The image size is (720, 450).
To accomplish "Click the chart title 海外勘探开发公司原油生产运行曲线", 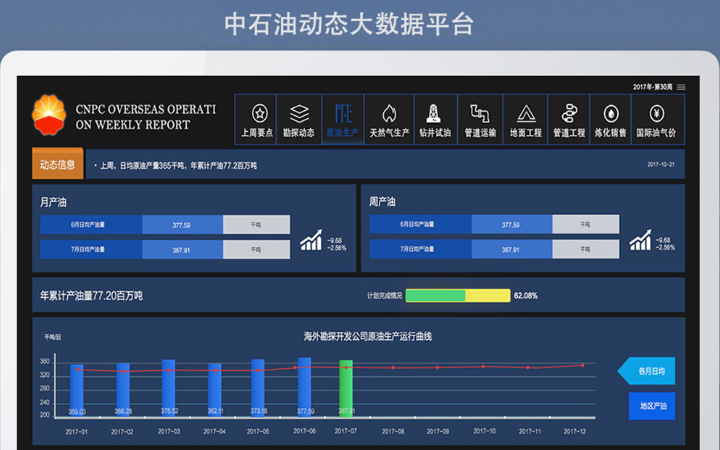I will tap(367, 337).
